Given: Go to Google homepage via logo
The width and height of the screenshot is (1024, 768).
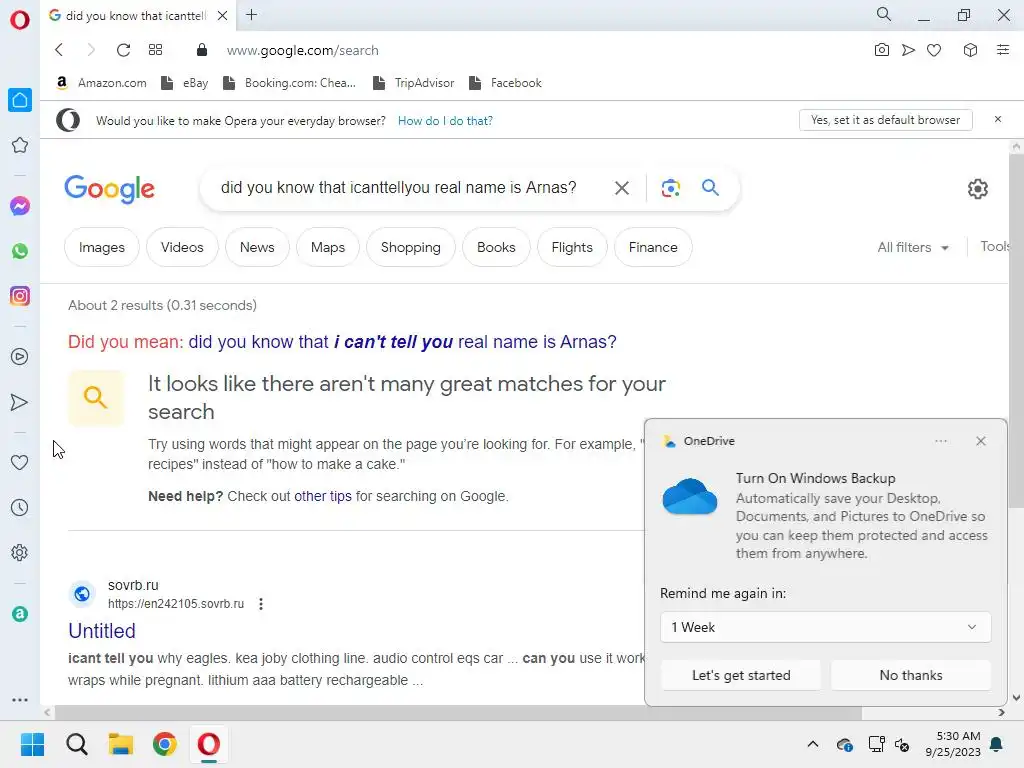Looking at the screenshot, I should click(110, 189).
